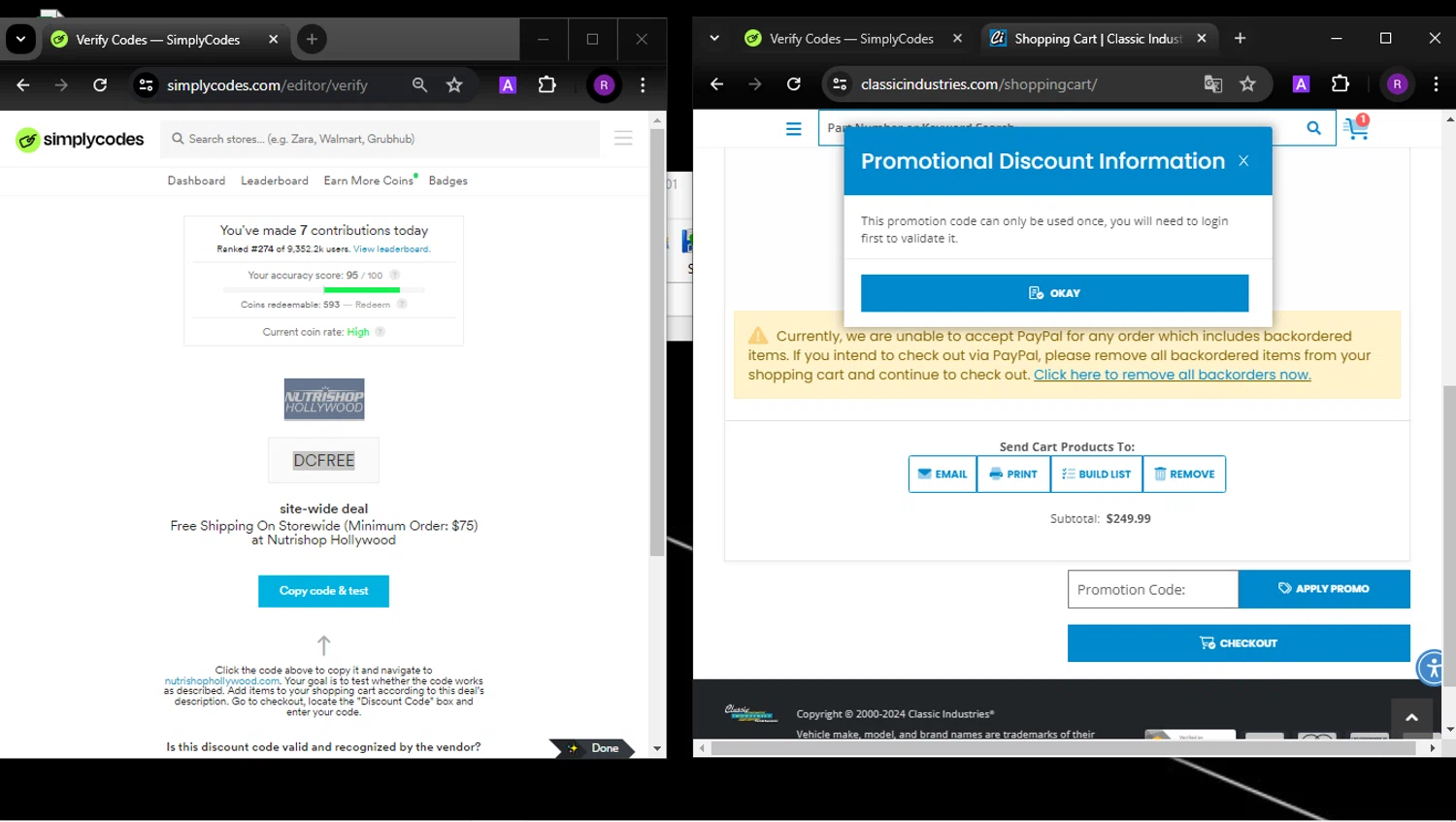Reload the shopping cart page
This screenshot has height=822, width=1456.
point(794,84)
